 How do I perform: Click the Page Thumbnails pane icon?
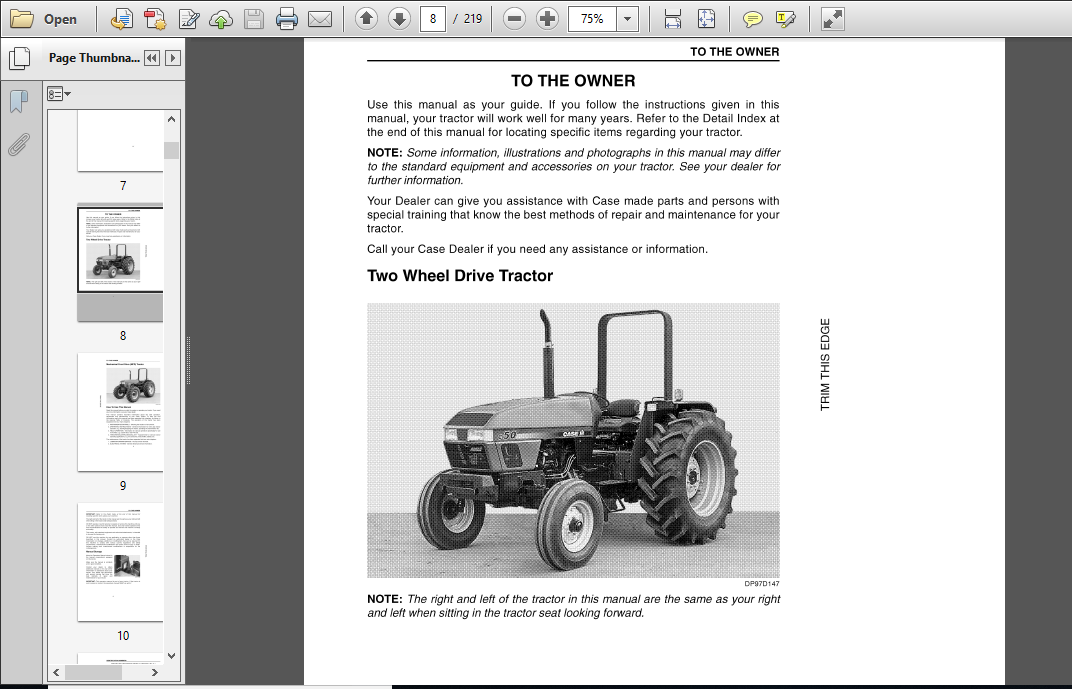(19, 59)
